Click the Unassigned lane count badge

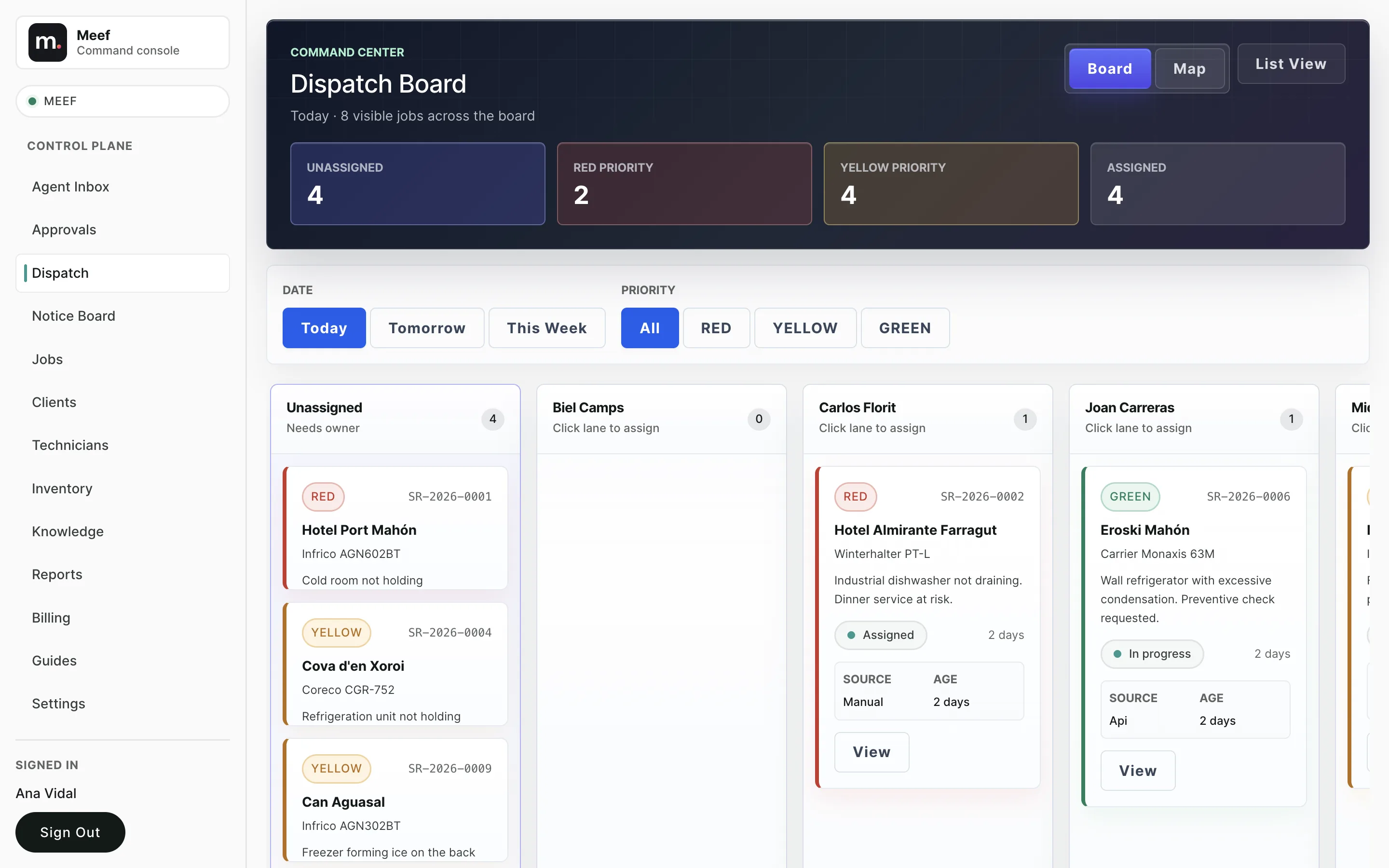(492, 419)
